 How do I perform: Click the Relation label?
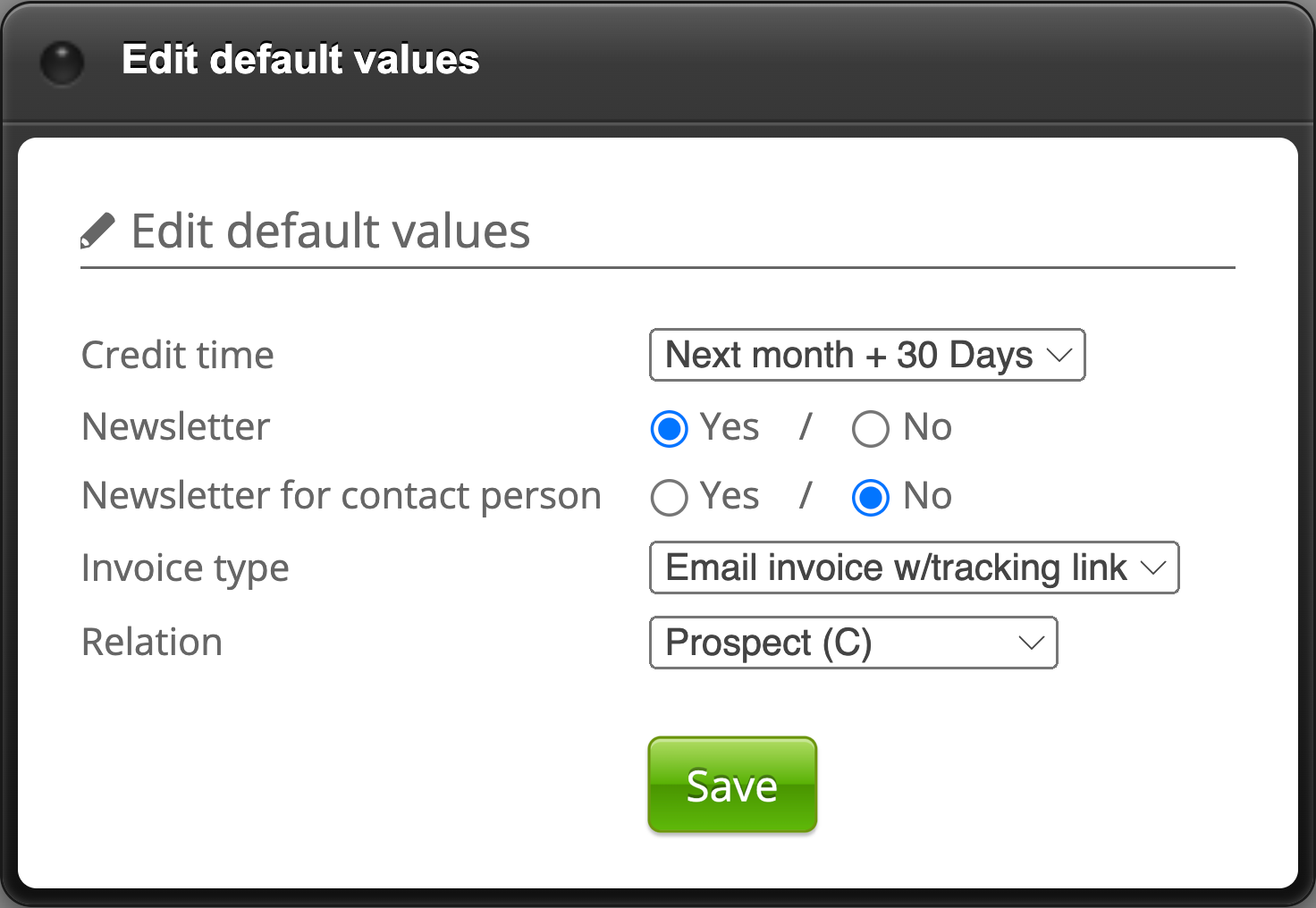coord(152,642)
